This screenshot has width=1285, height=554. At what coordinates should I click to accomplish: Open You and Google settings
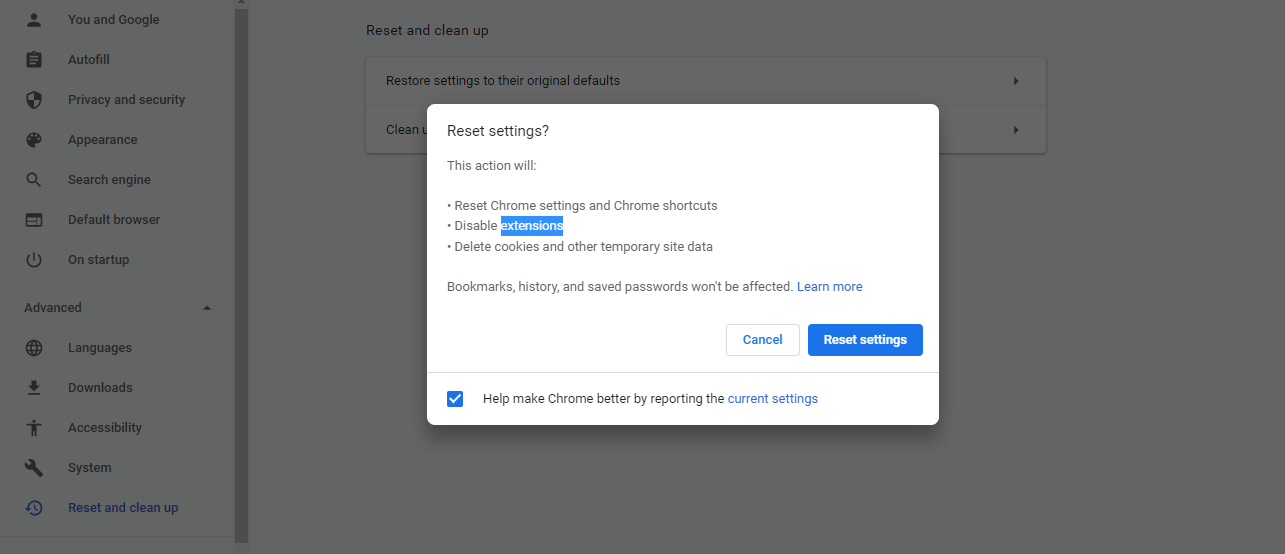coord(113,20)
